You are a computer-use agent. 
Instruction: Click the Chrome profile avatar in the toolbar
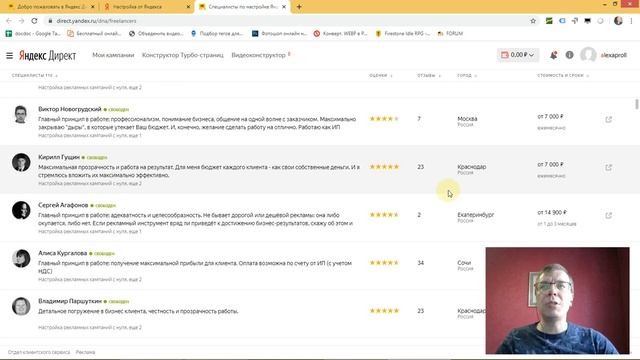coord(618,21)
